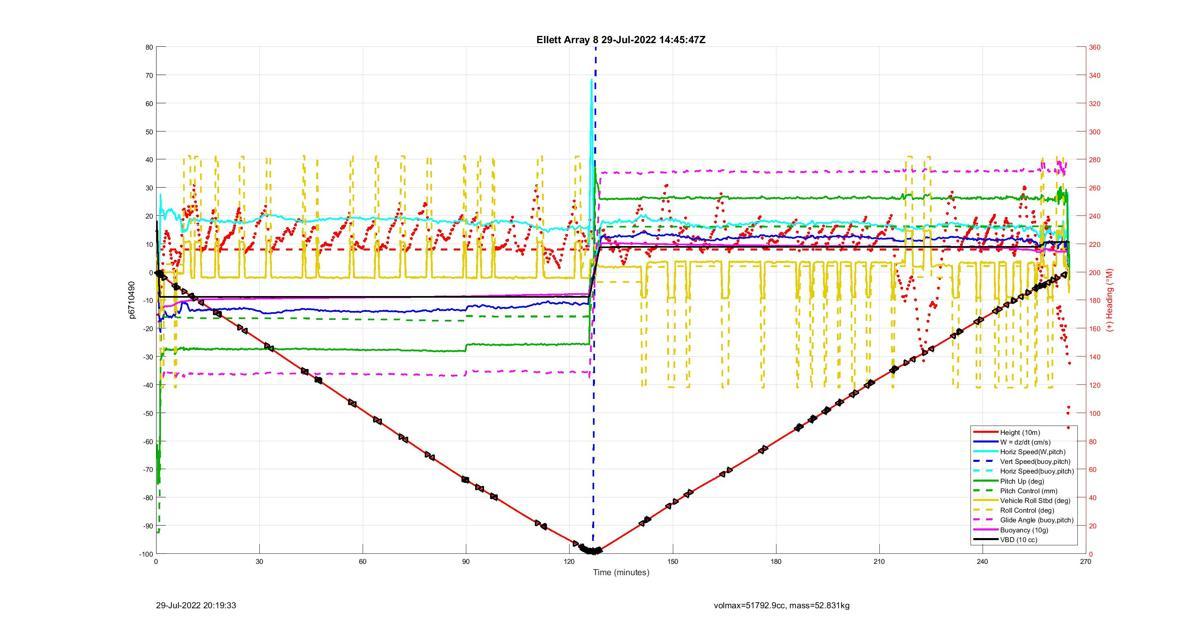1200x622 pixels.
Task: Select the 'Height (10m)' legend entry
Action: pyautogui.click(x=1021, y=432)
